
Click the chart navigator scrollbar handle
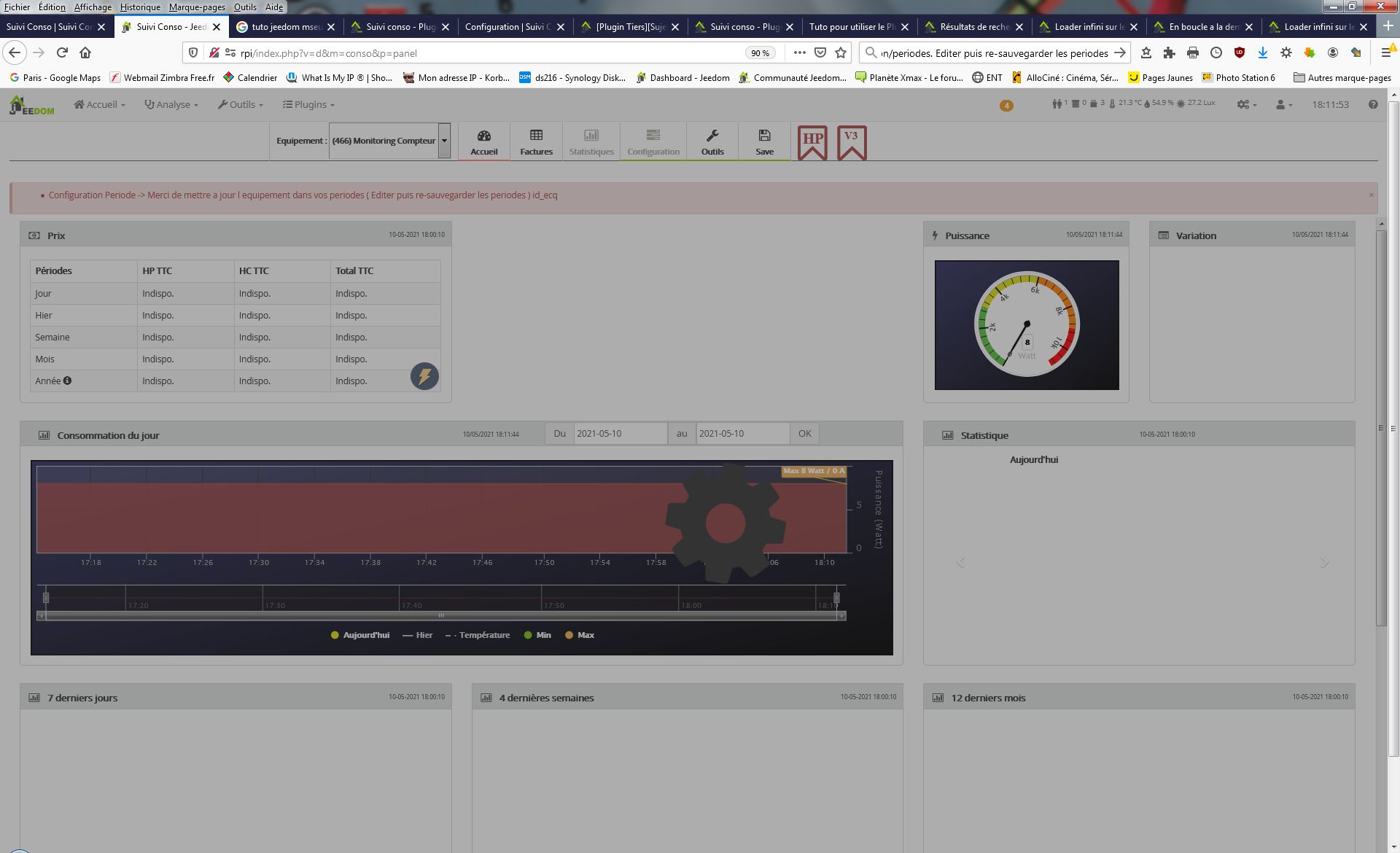(441, 616)
